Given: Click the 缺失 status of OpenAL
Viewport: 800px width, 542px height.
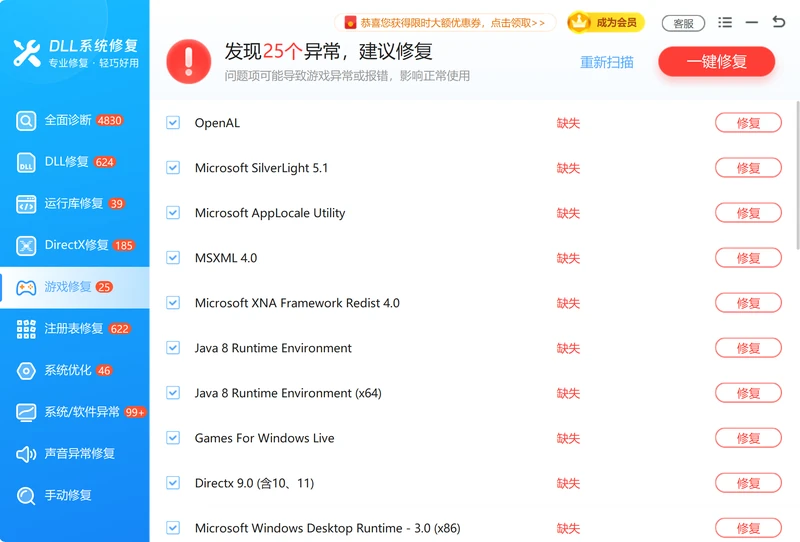Looking at the screenshot, I should click(x=568, y=123).
